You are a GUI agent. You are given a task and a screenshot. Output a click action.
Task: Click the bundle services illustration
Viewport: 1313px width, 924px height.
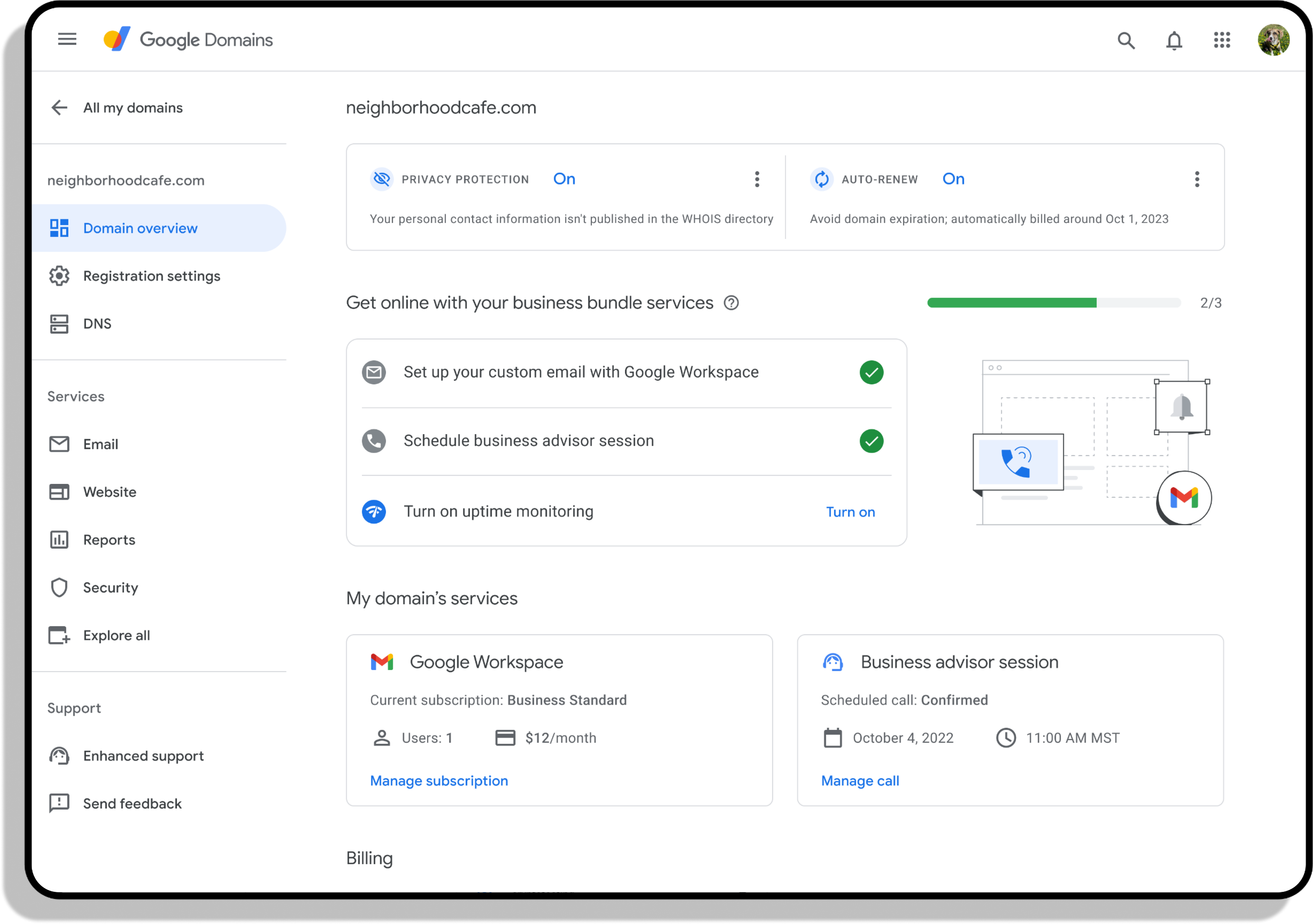tap(1092, 442)
